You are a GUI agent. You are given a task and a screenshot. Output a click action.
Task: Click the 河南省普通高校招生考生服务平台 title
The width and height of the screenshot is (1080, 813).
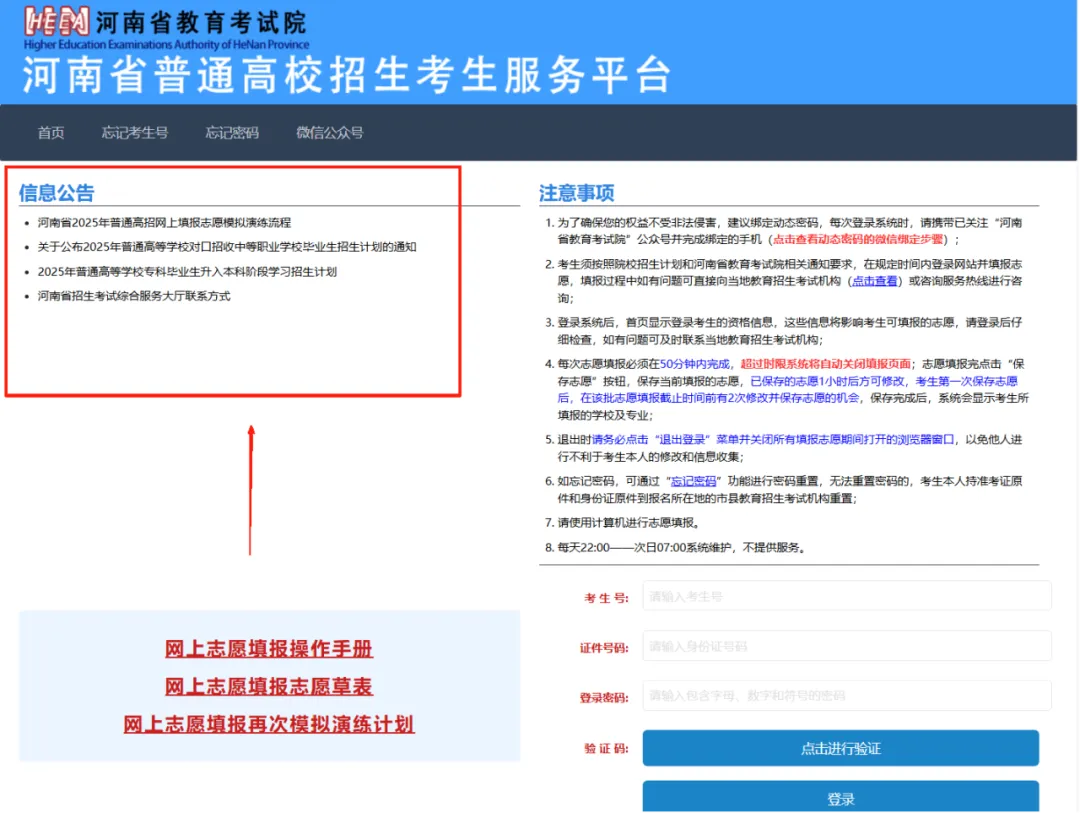pos(347,74)
